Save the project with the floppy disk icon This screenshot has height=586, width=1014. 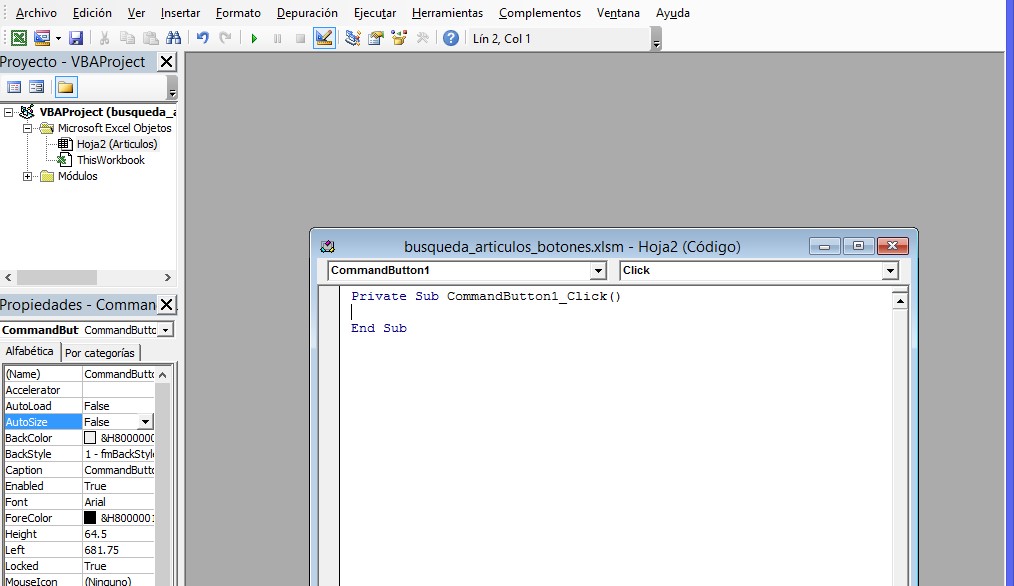(76, 38)
